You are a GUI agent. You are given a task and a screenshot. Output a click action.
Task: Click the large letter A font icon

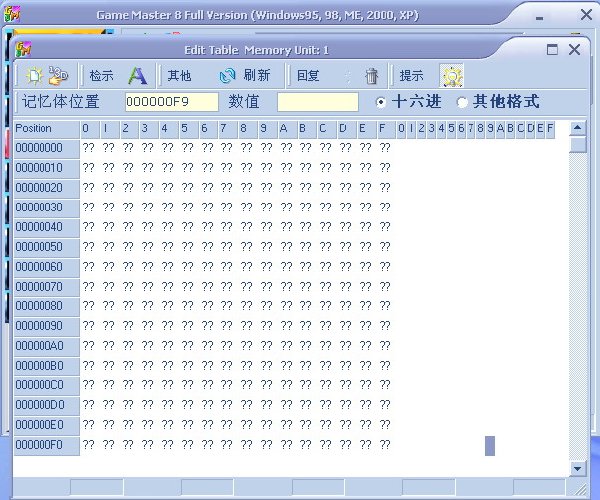coord(137,76)
